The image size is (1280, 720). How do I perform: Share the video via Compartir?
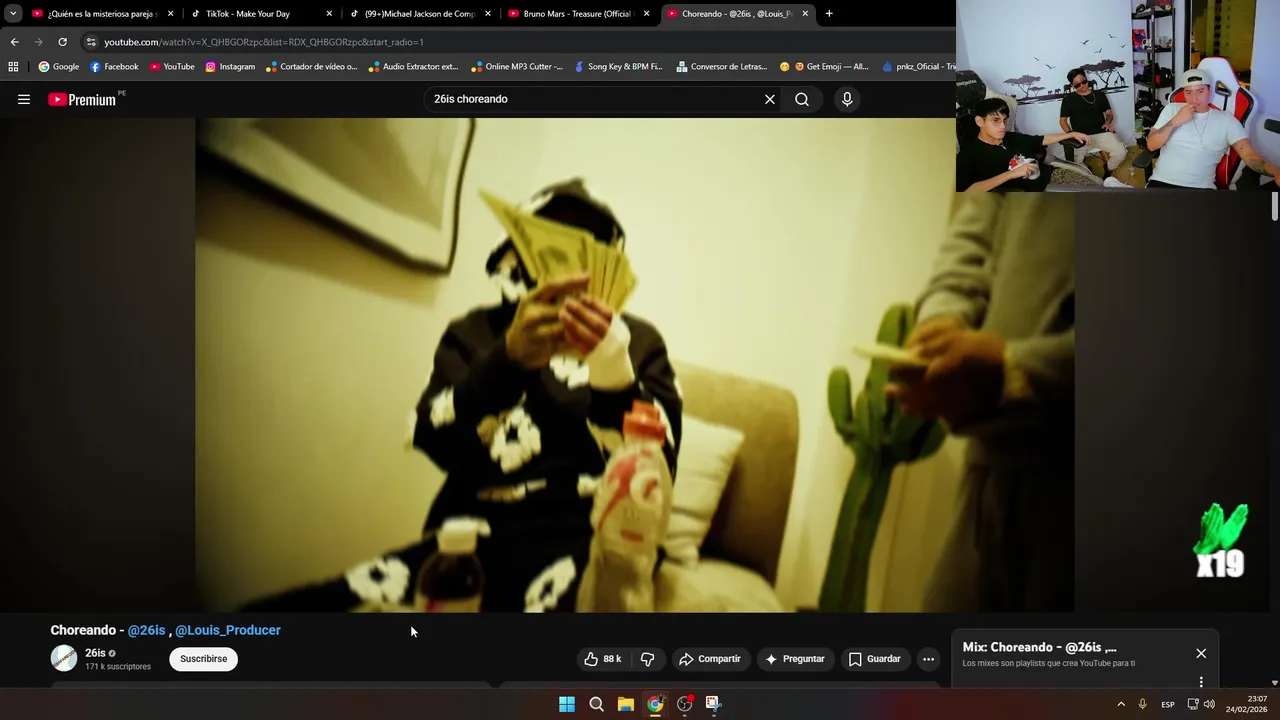(709, 659)
